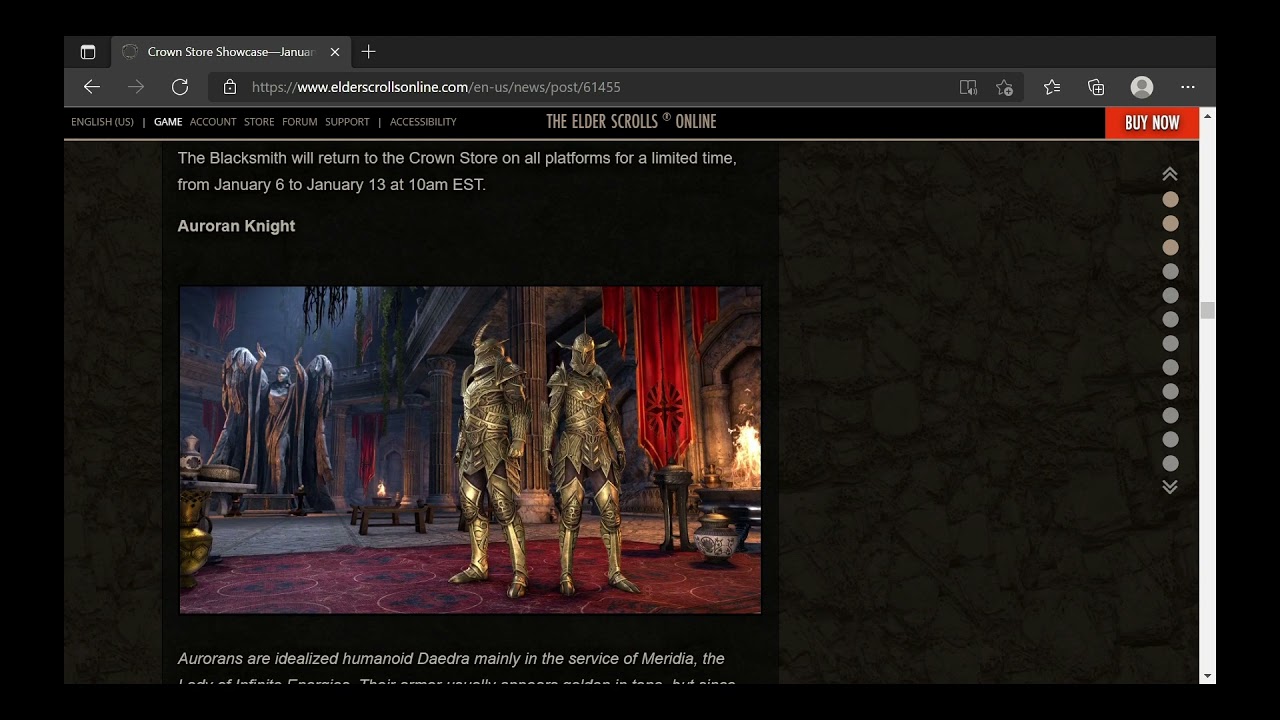Click the scrollbar down arrow

[x=1208, y=676]
